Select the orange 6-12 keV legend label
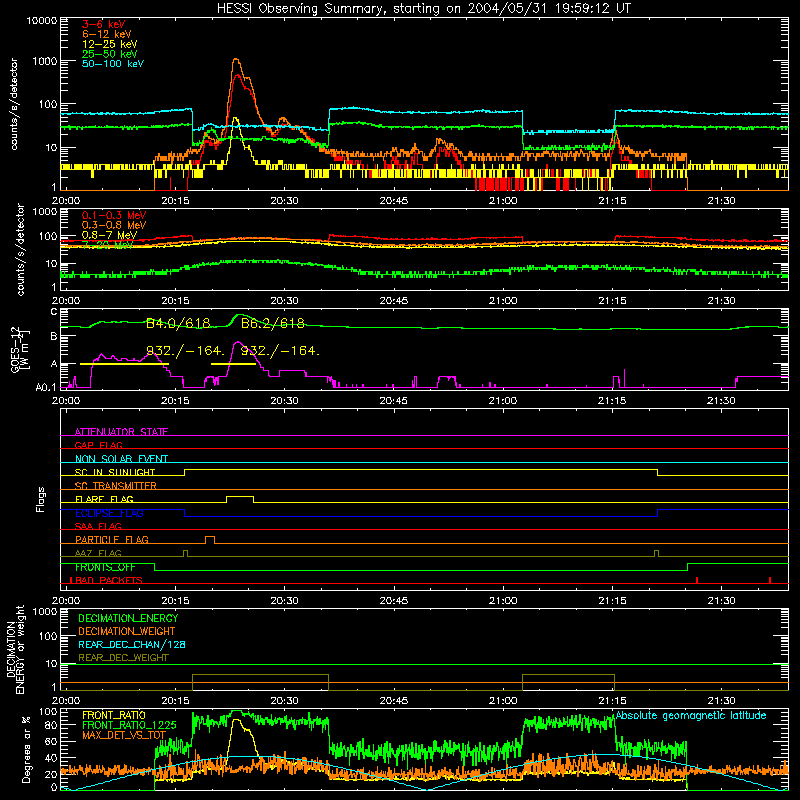800x800 pixels. (107, 34)
